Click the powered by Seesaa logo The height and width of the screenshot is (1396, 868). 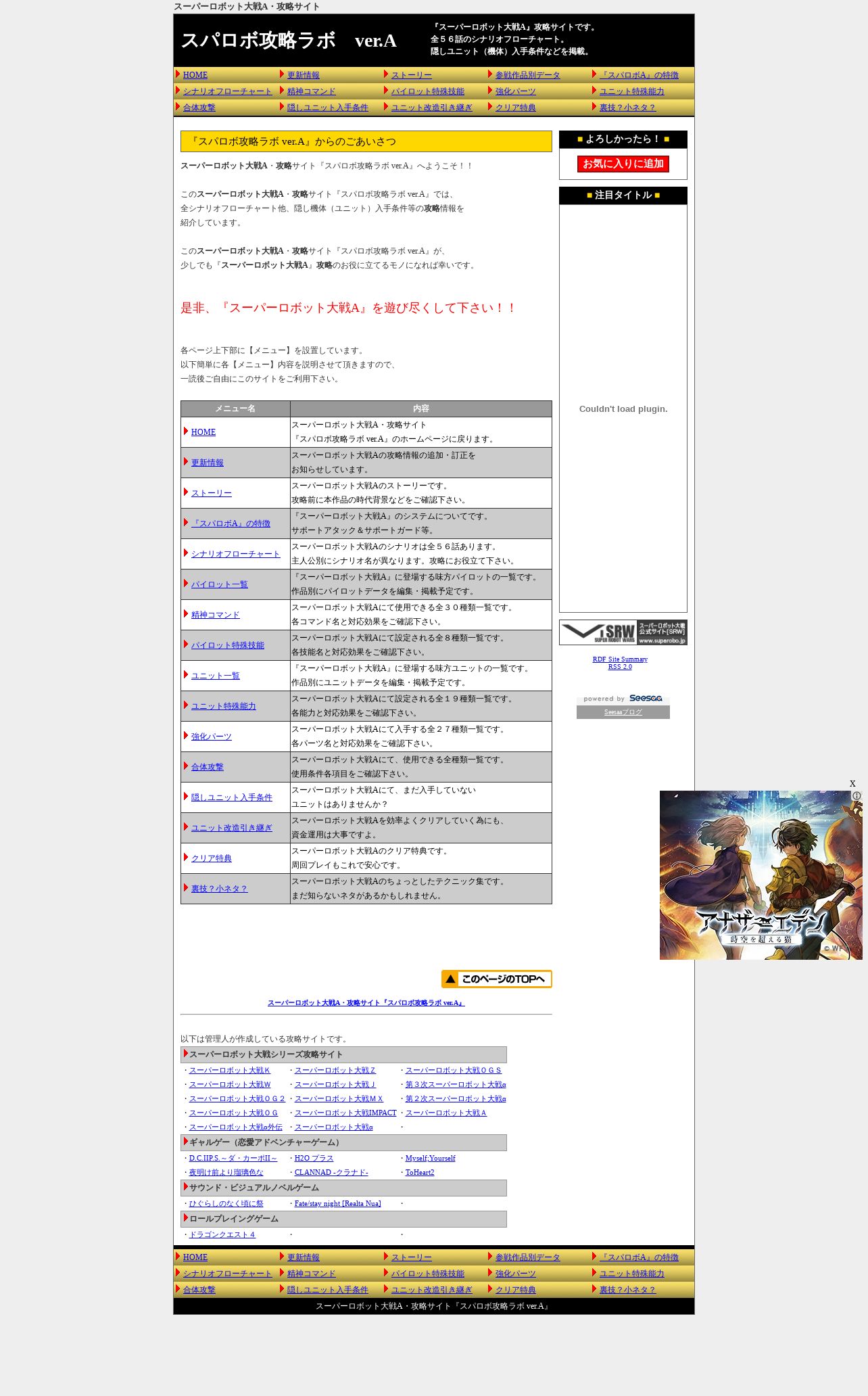(x=623, y=699)
